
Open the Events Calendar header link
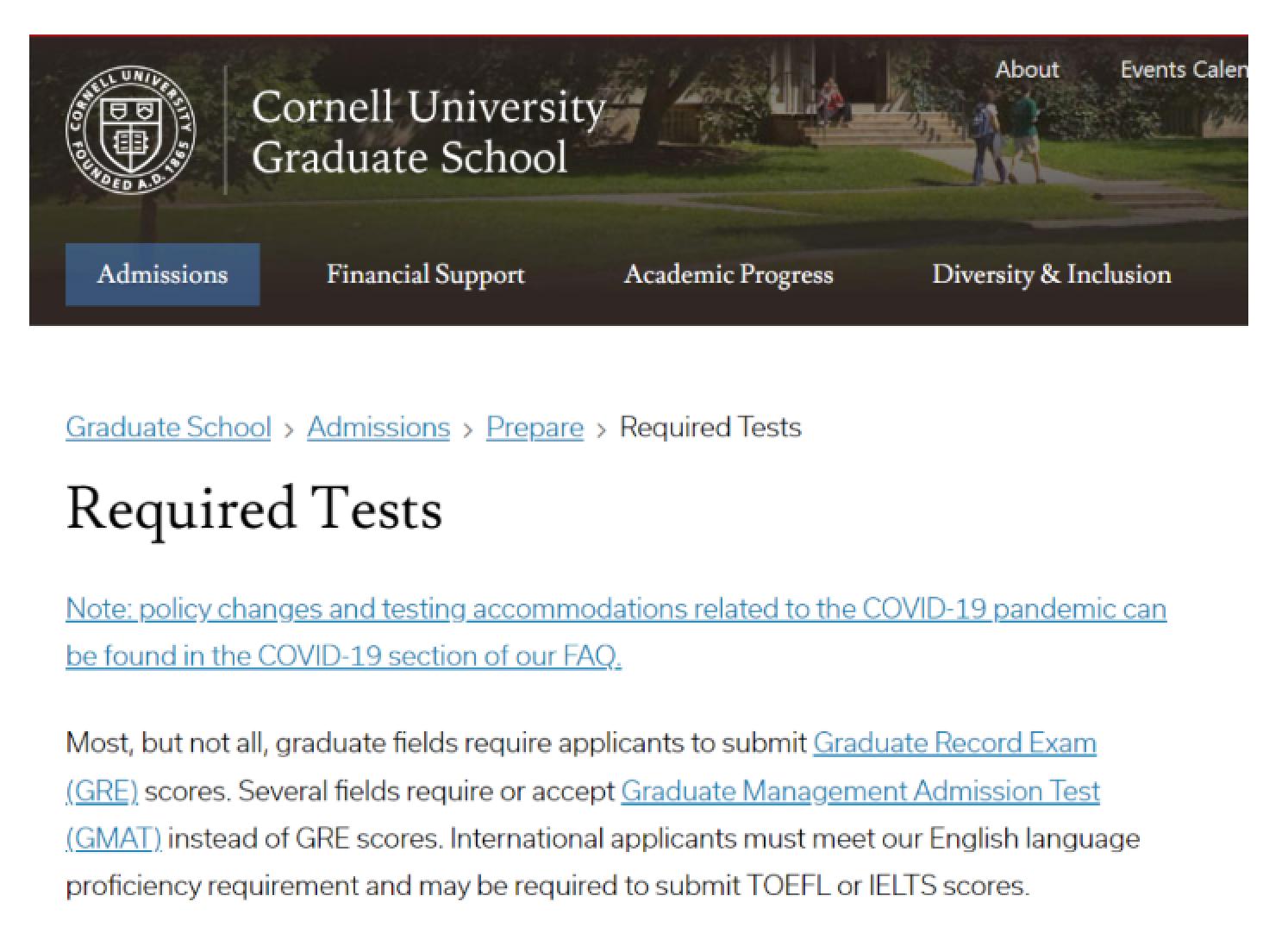pyautogui.click(x=1182, y=70)
